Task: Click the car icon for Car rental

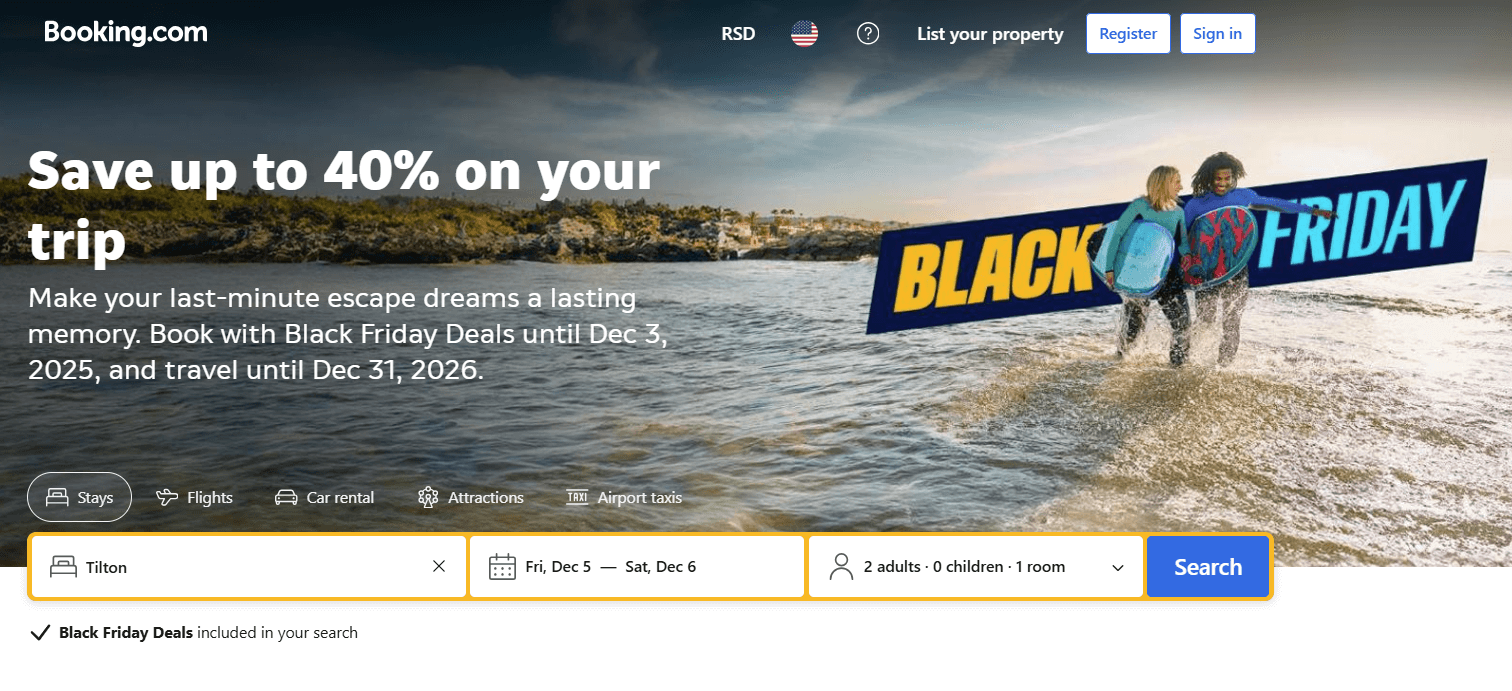Action: tap(286, 497)
